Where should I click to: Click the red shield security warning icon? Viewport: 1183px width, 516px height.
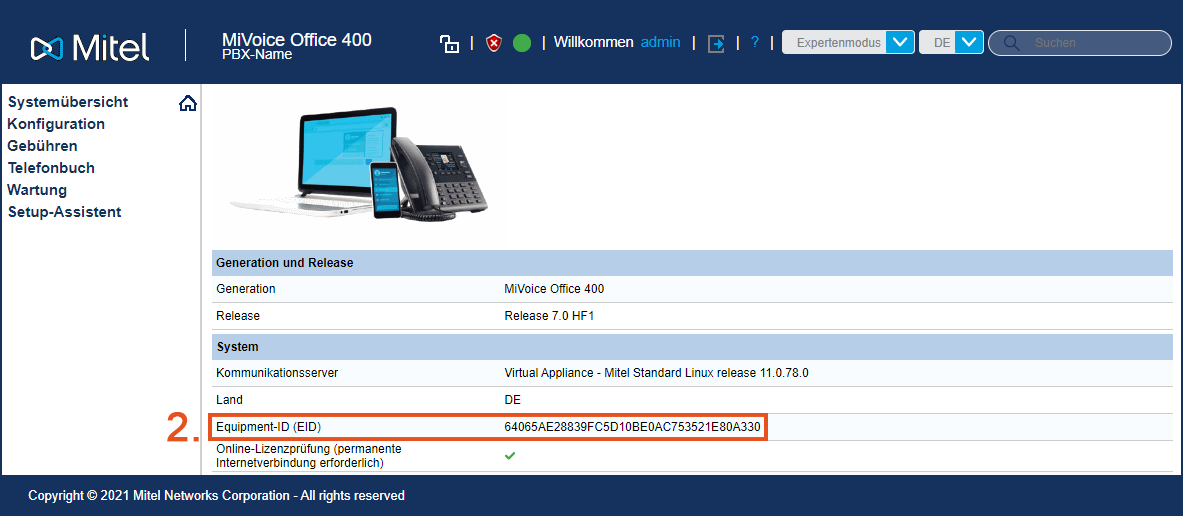pos(493,43)
